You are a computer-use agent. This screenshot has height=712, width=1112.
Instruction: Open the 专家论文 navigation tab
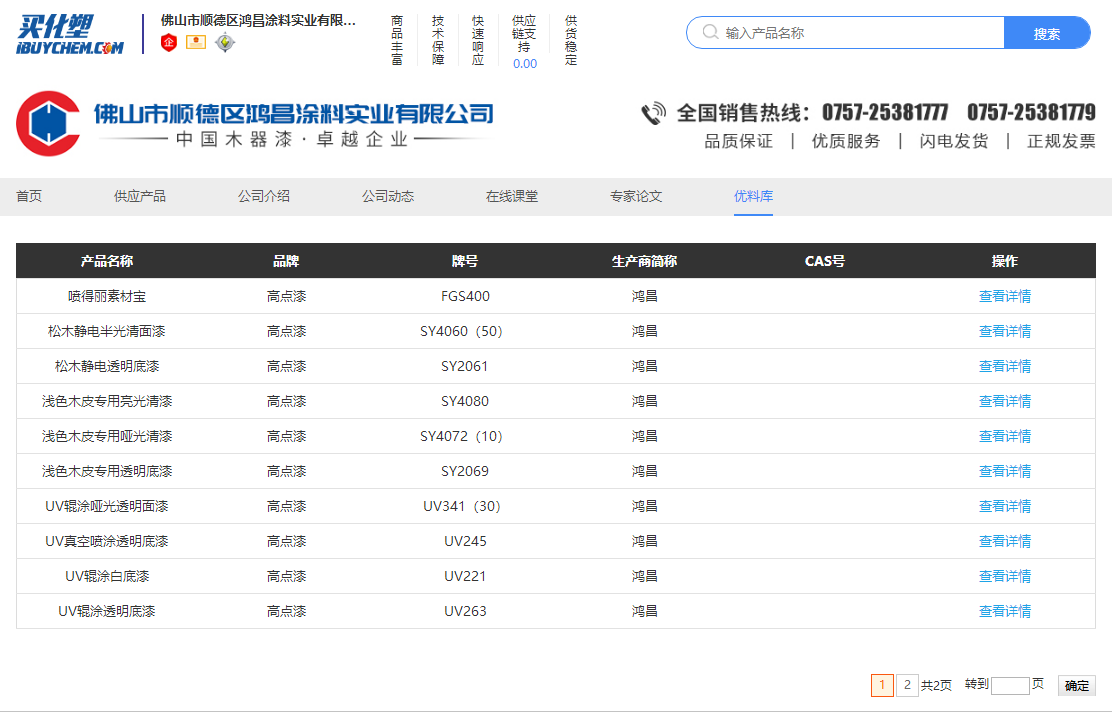[636, 196]
